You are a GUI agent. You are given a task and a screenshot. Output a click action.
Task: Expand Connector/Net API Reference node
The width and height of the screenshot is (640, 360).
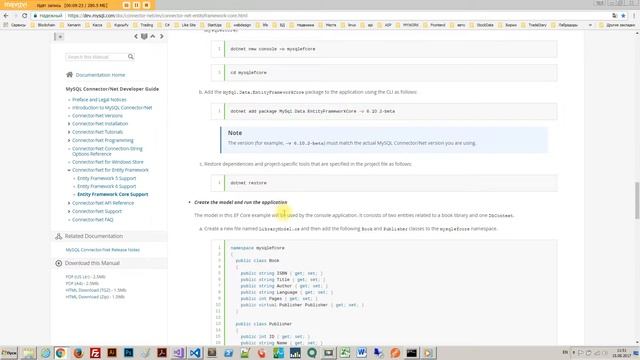[x=69, y=203]
